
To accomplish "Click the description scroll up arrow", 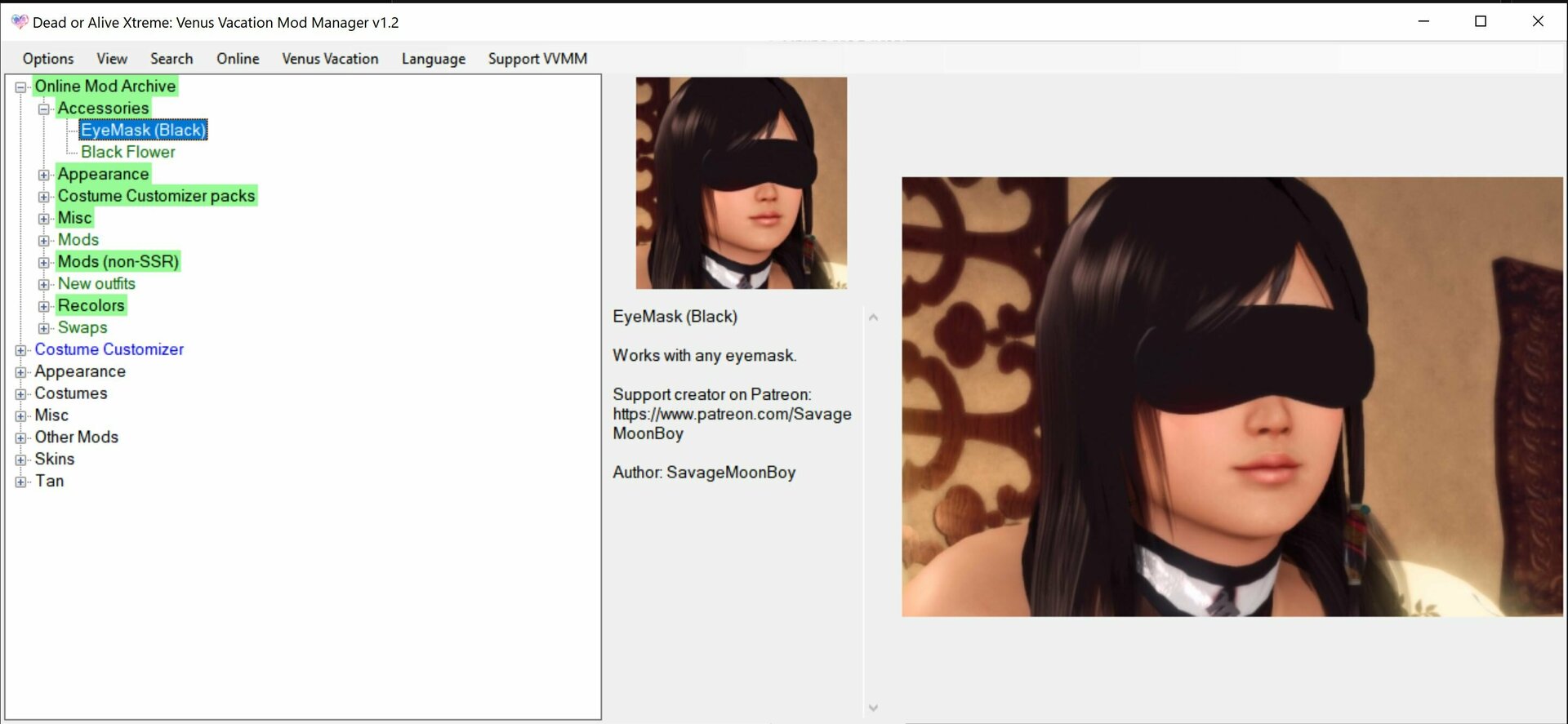I will [x=873, y=318].
